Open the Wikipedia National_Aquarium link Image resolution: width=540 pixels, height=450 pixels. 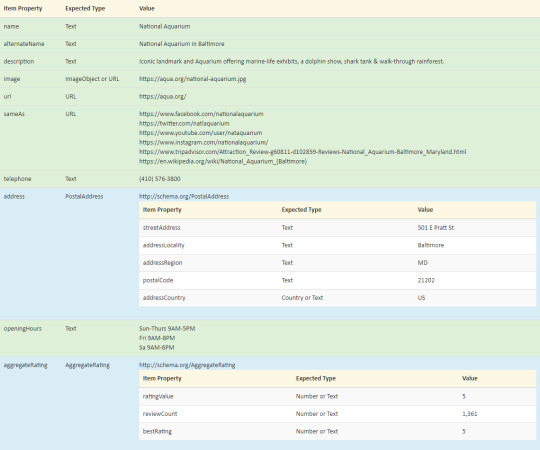click(223, 161)
